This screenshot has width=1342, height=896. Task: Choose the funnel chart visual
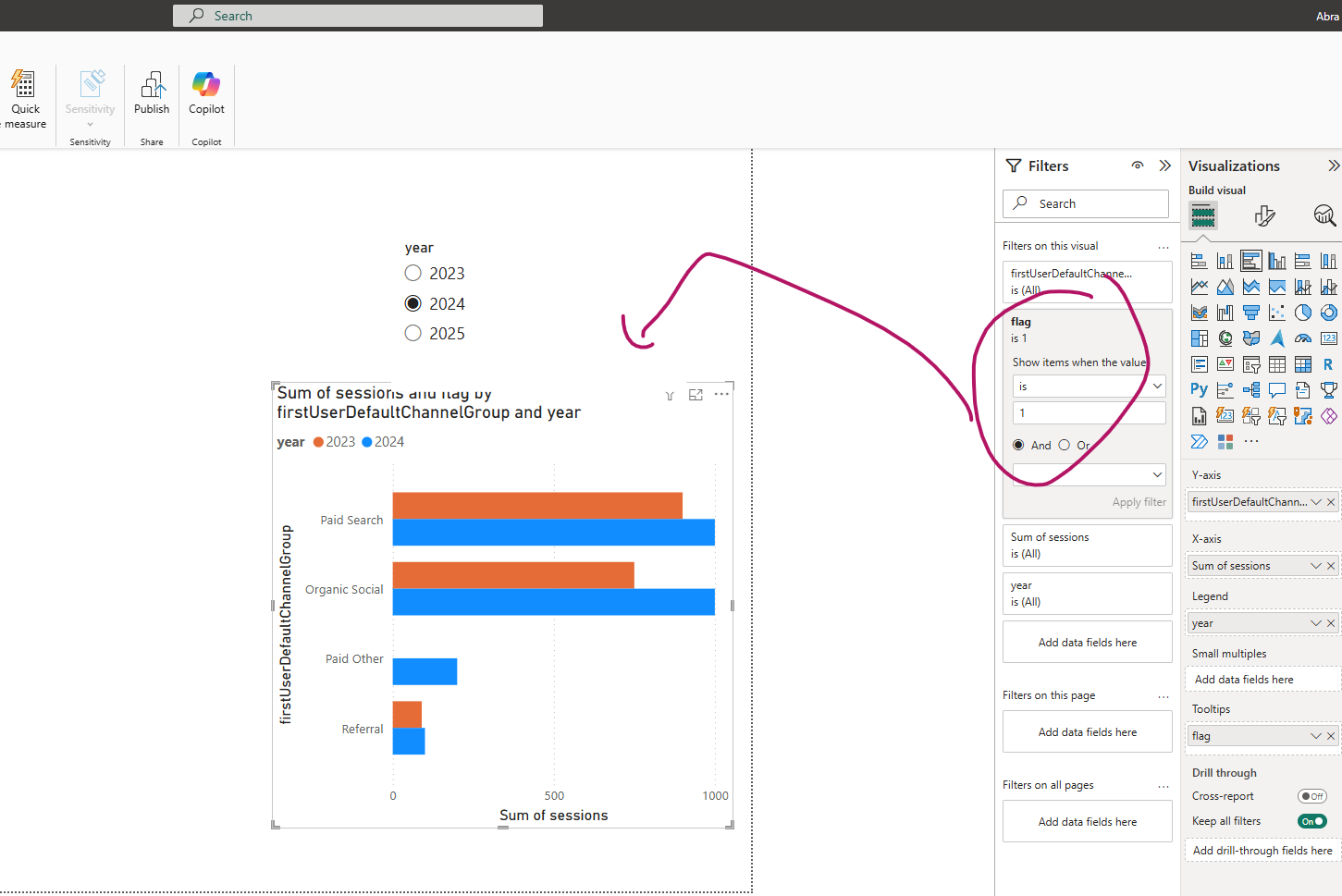[1251, 313]
